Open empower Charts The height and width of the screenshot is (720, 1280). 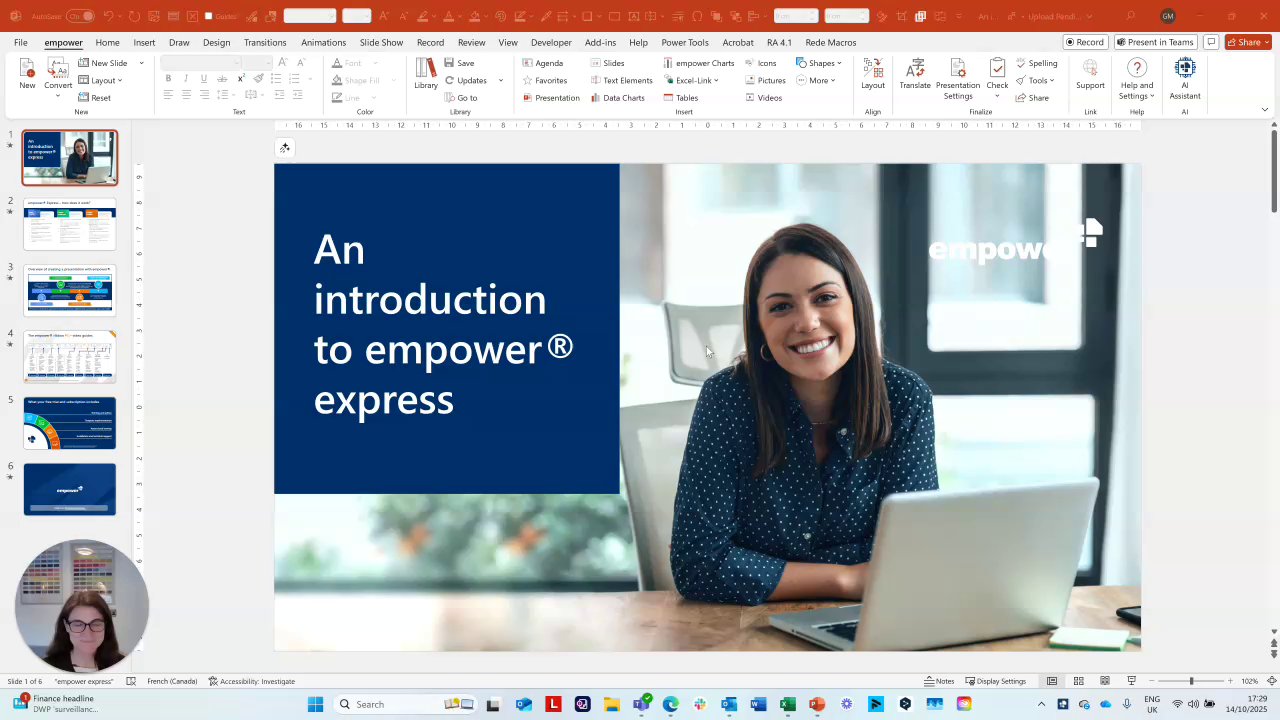tap(698, 63)
